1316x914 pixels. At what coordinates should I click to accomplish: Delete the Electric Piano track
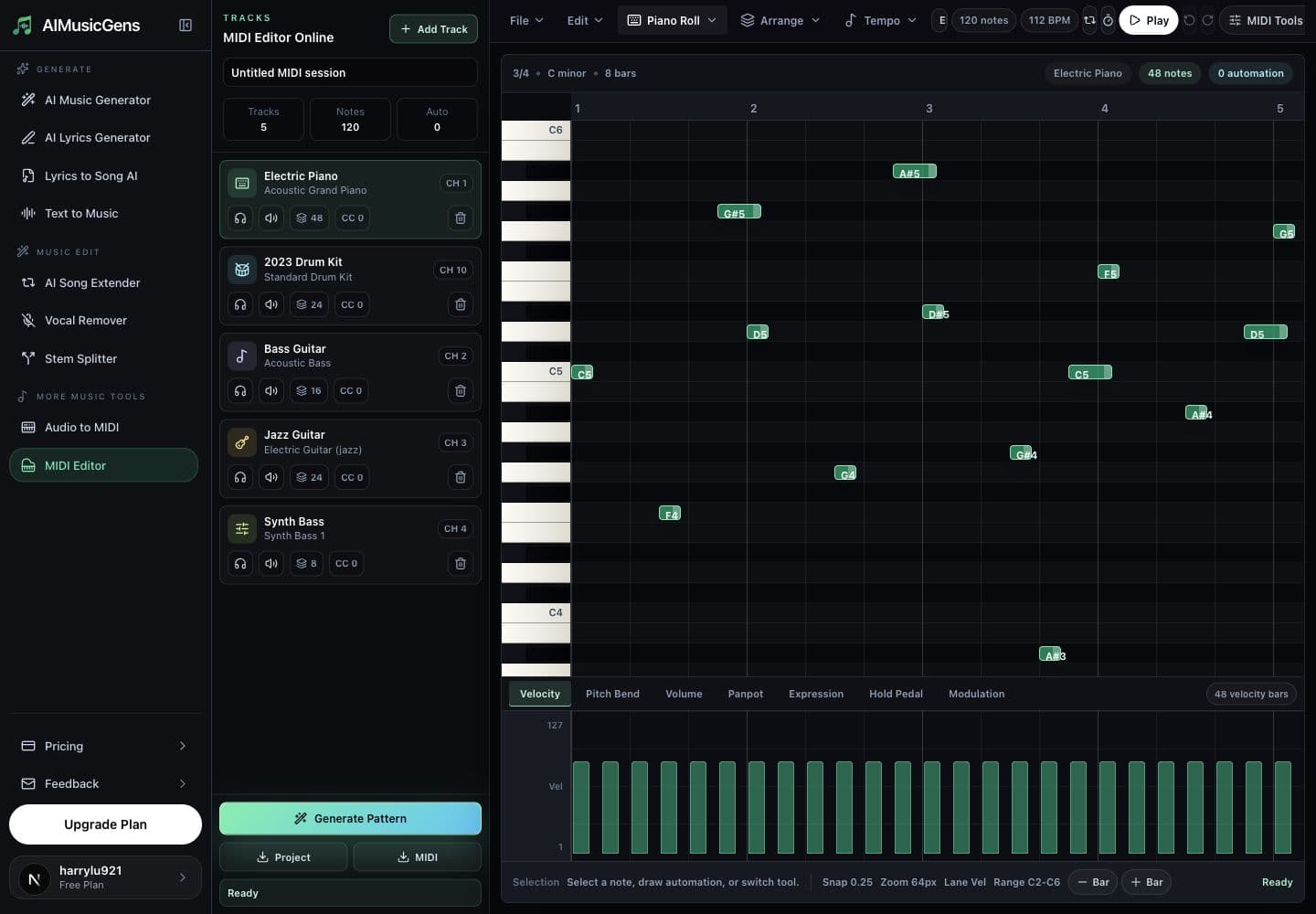tap(461, 218)
